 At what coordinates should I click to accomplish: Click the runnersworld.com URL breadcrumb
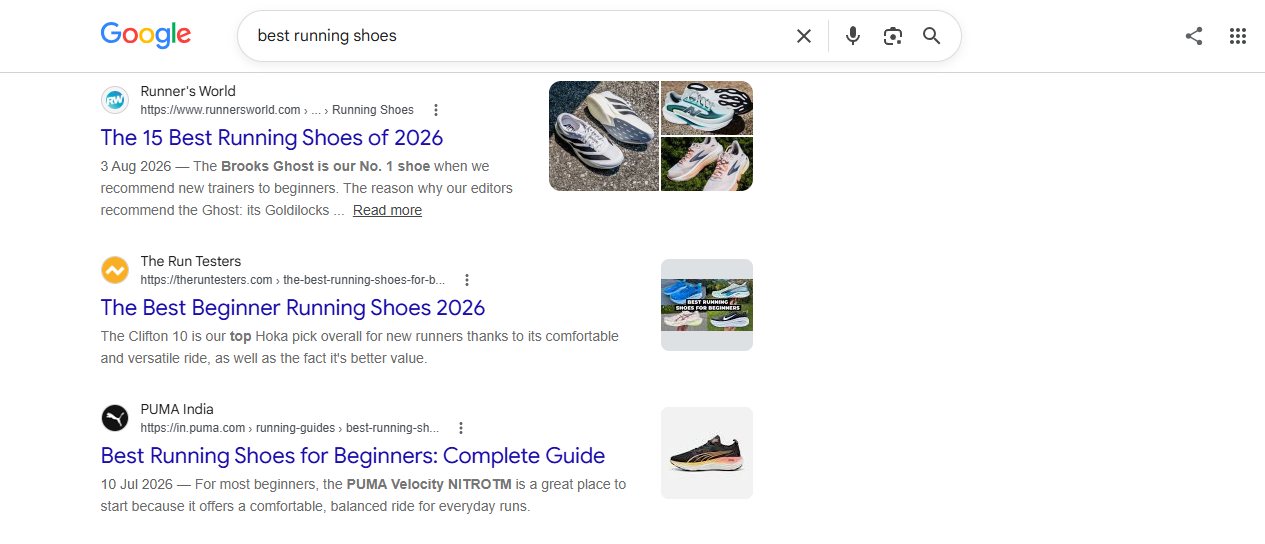(x=277, y=110)
